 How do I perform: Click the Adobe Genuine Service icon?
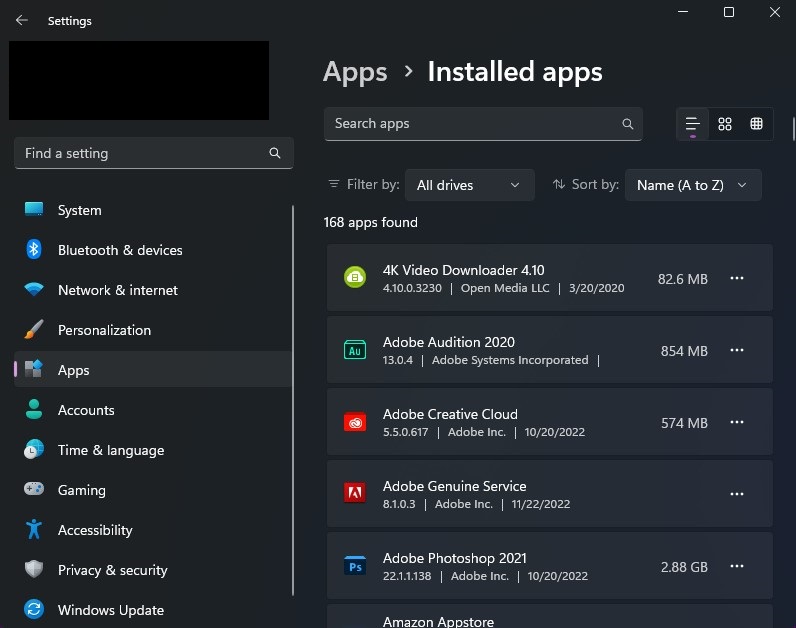coord(355,493)
